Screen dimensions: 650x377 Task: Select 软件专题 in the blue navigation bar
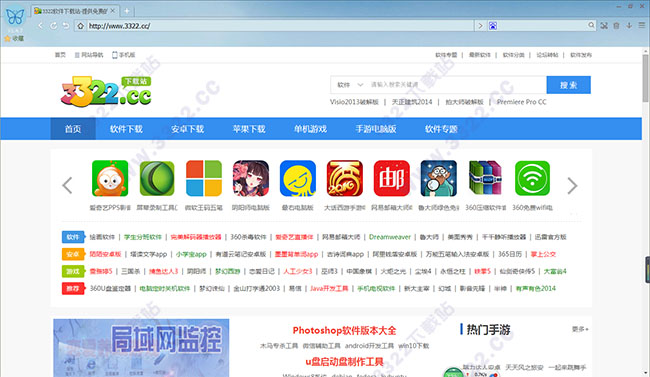point(441,129)
